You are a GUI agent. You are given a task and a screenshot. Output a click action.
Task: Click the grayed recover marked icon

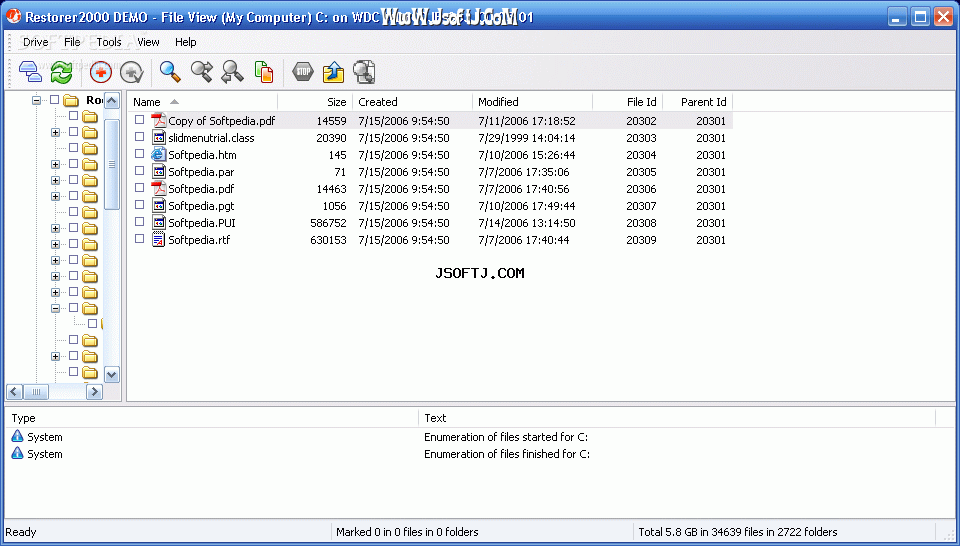pos(131,72)
